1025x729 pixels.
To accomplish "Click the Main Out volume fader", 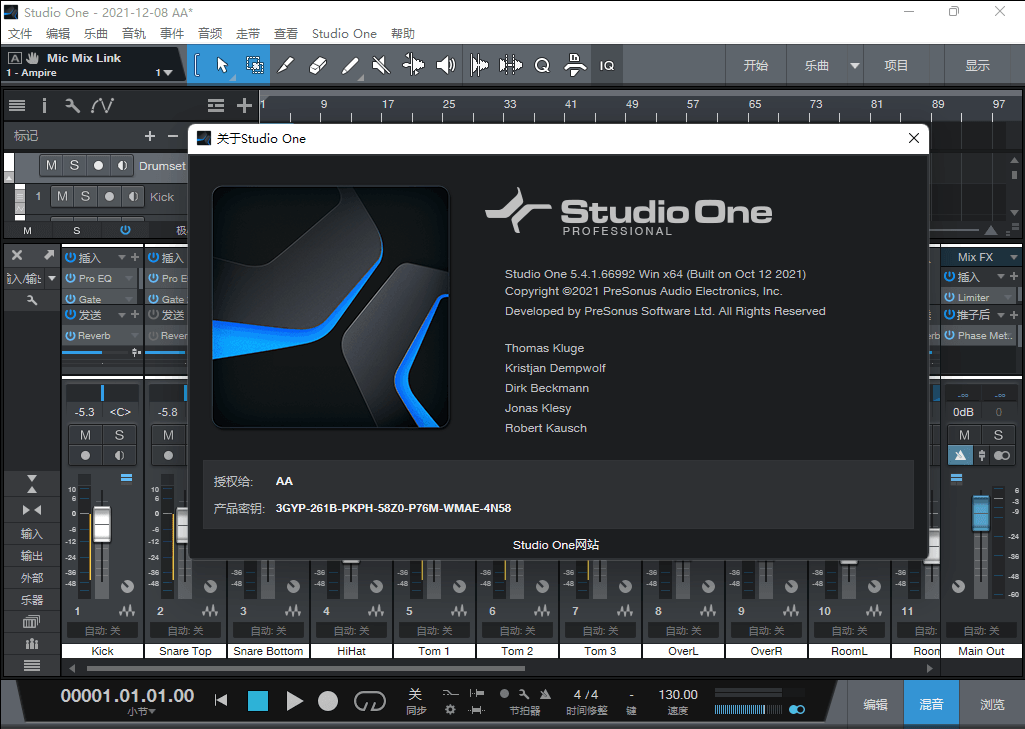I will pos(981,513).
